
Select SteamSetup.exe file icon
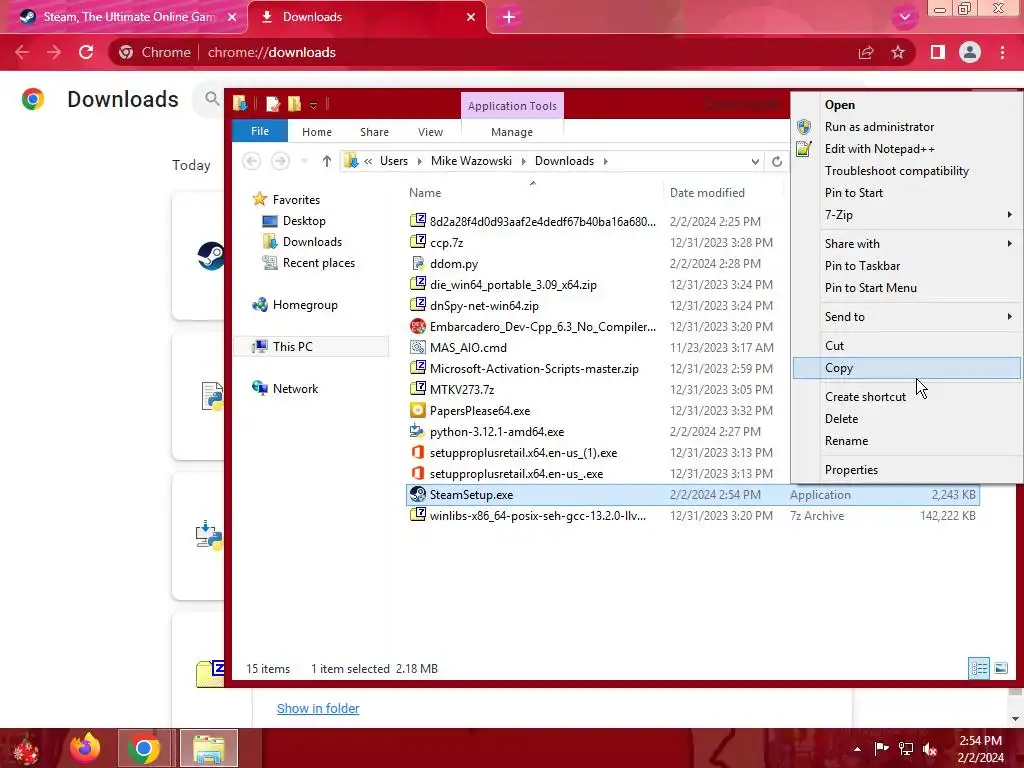click(x=418, y=494)
